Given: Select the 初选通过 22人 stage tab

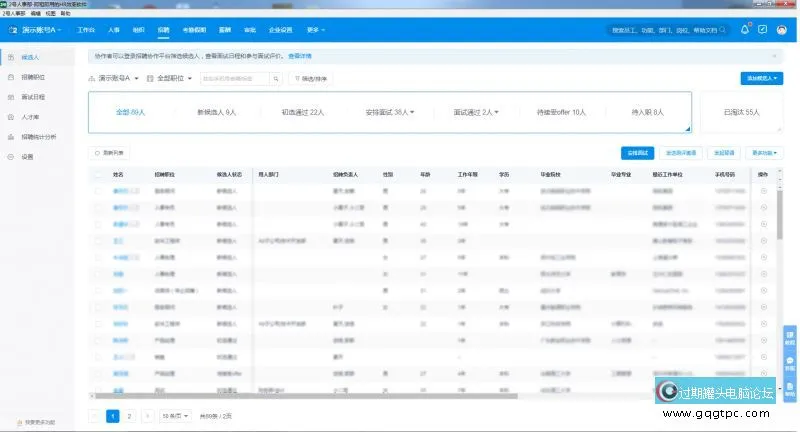Looking at the screenshot, I should point(303,112).
